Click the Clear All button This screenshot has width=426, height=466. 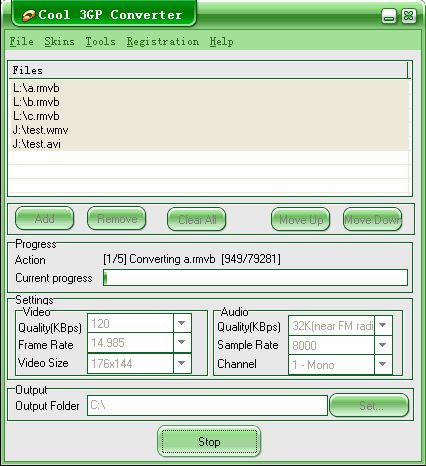[197, 219]
